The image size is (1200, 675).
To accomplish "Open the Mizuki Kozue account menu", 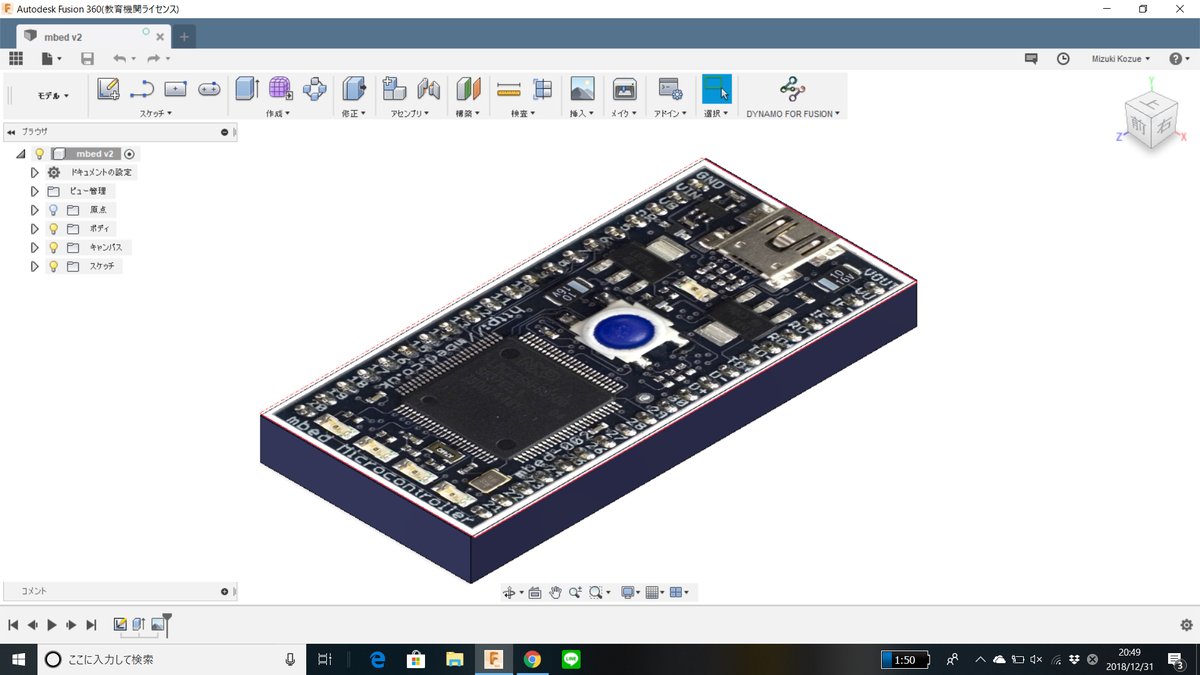I will [x=1120, y=59].
